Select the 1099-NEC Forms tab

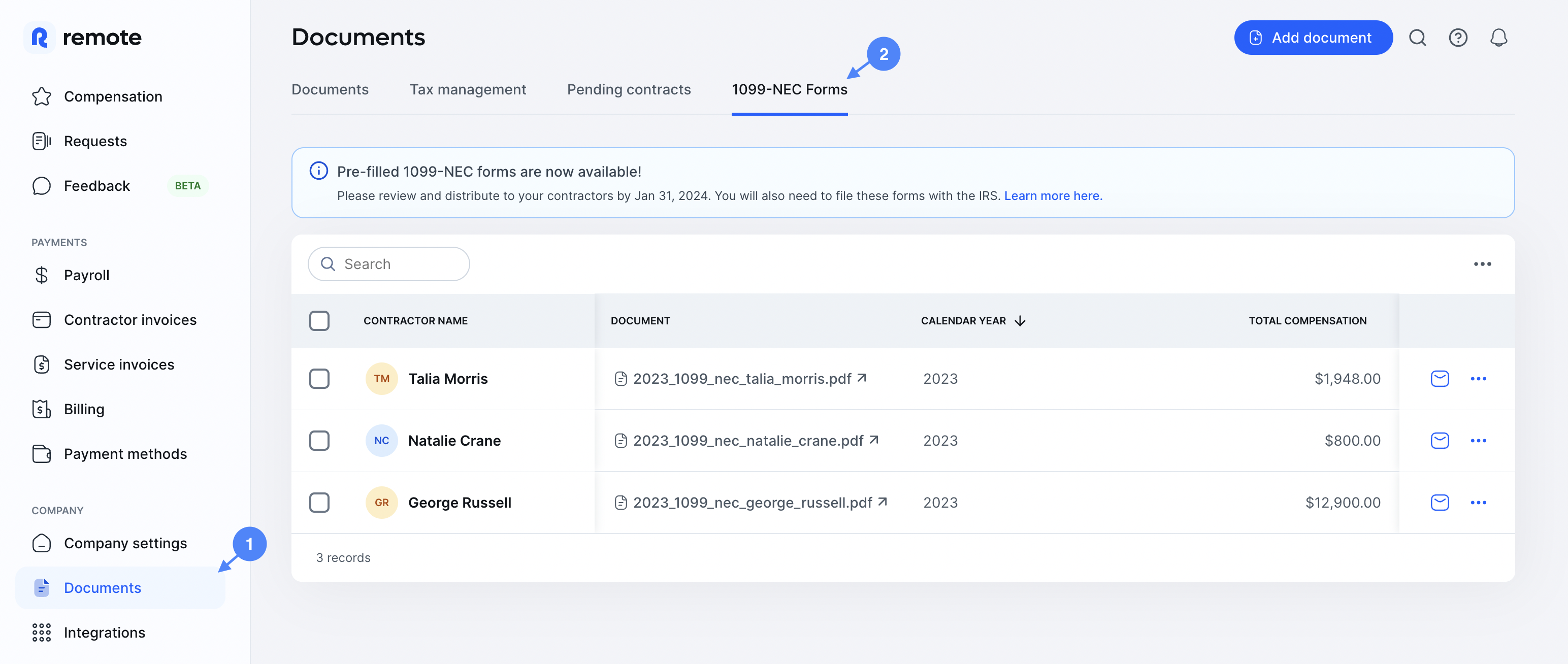click(790, 89)
